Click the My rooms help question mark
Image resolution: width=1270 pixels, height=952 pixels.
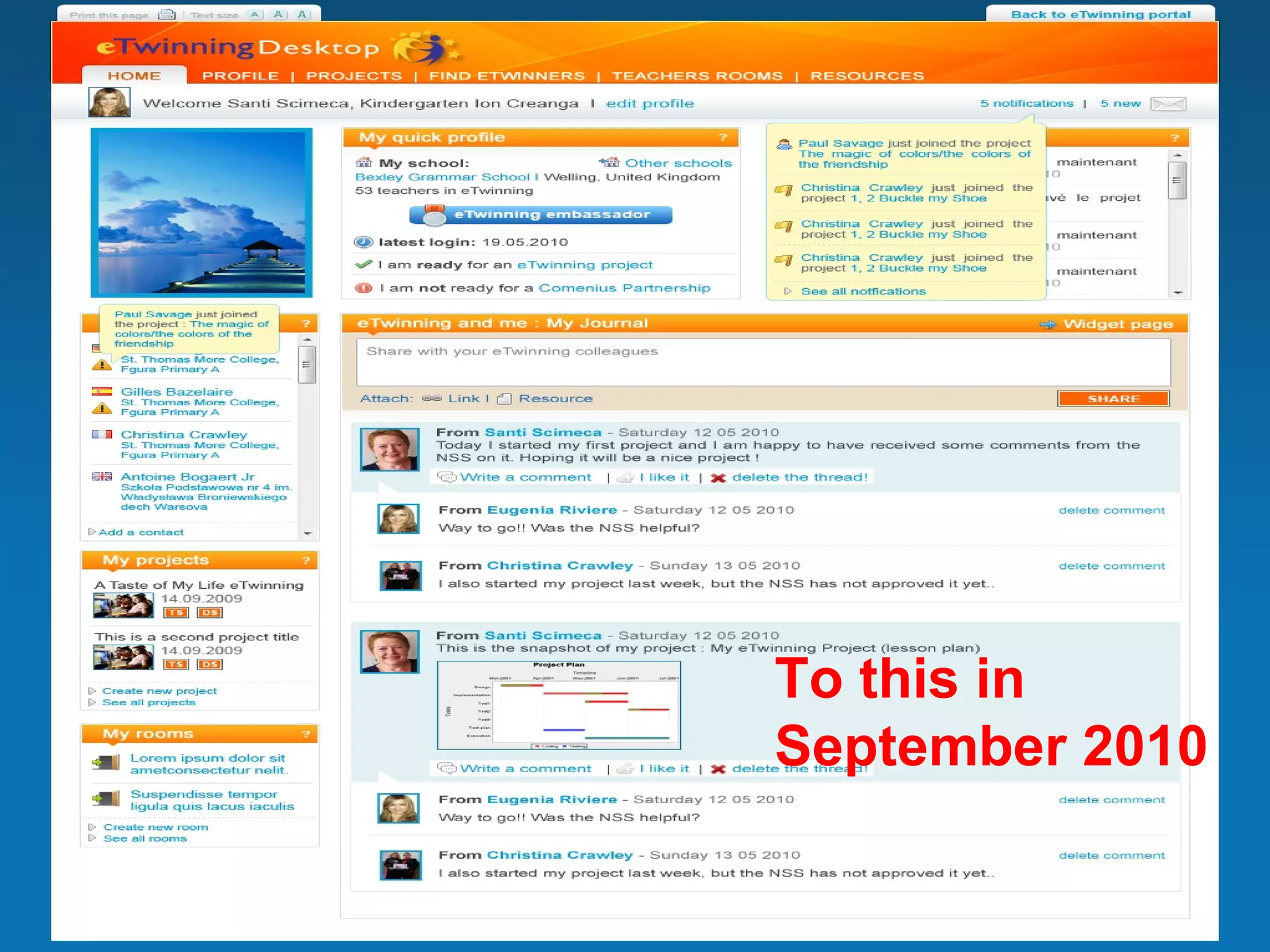coord(306,734)
